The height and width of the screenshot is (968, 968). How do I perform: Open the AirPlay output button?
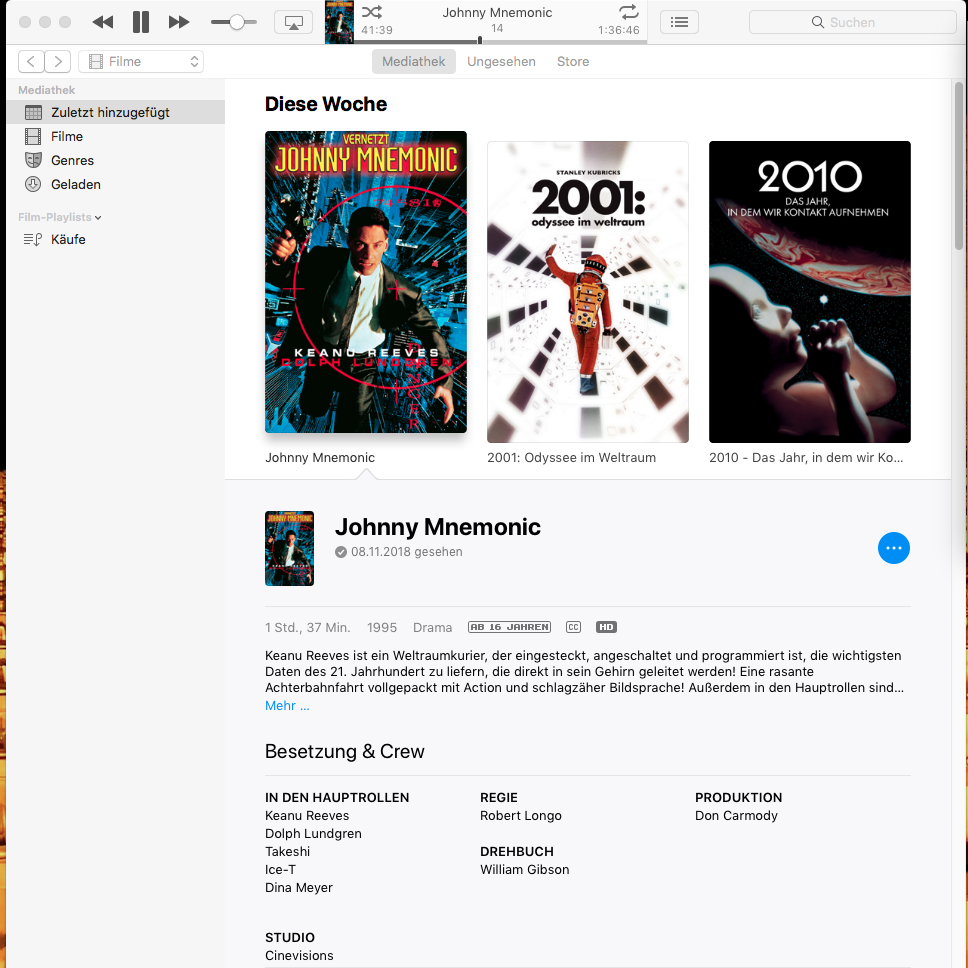(293, 22)
